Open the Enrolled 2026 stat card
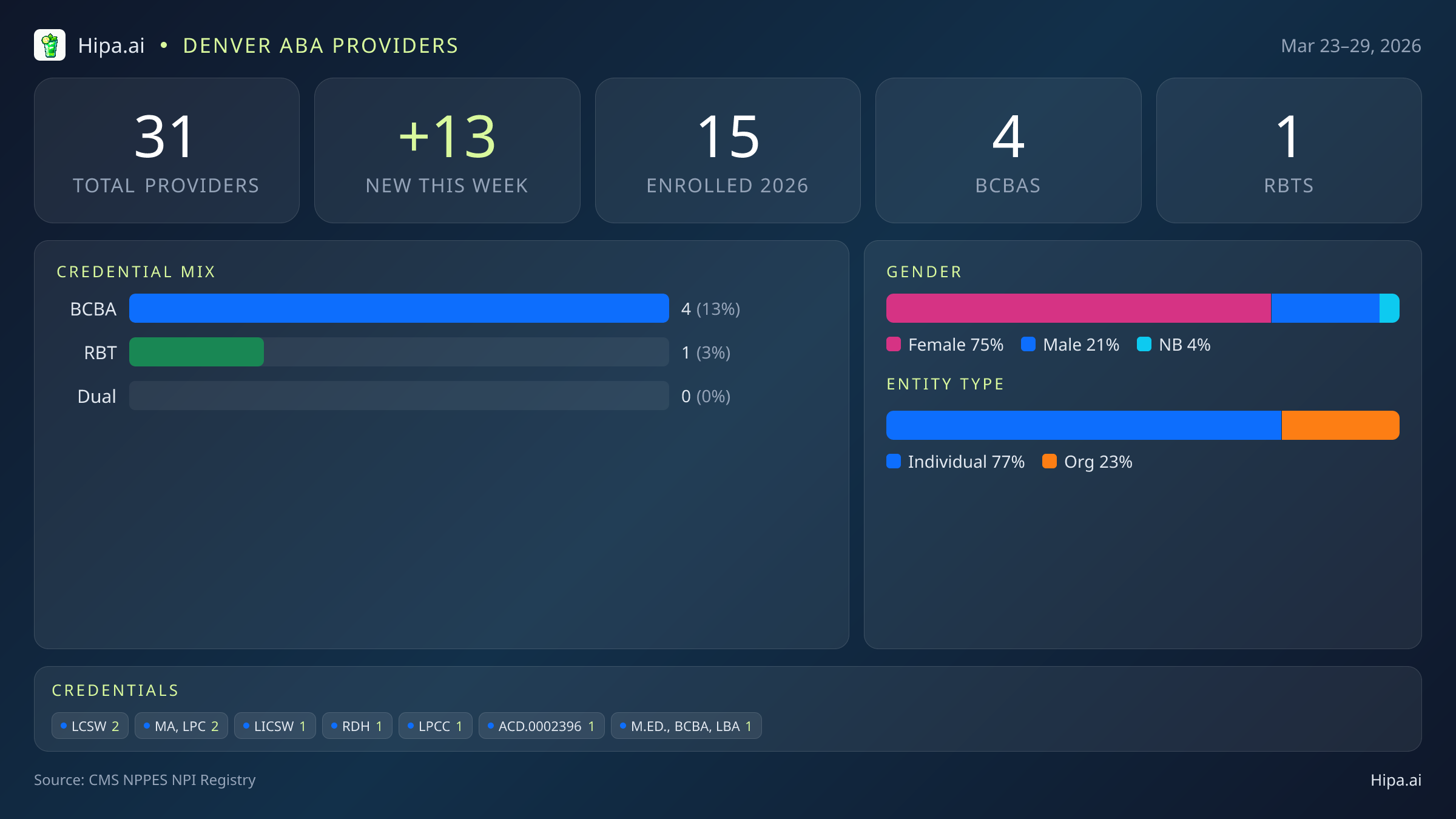 pos(727,150)
